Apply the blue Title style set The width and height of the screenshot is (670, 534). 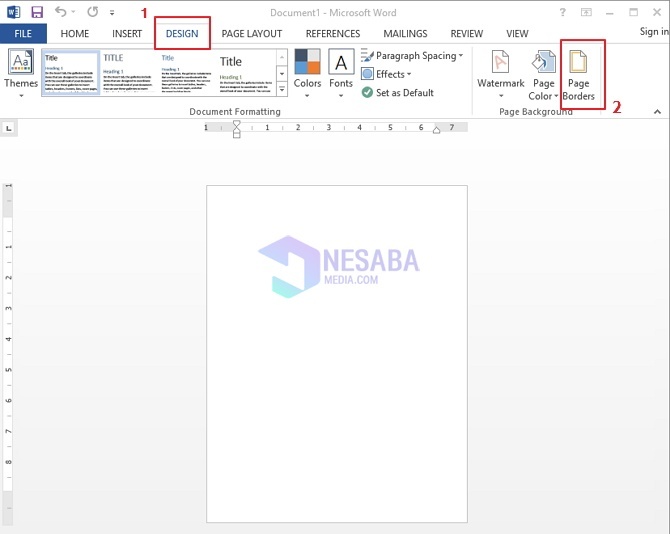[x=186, y=72]
